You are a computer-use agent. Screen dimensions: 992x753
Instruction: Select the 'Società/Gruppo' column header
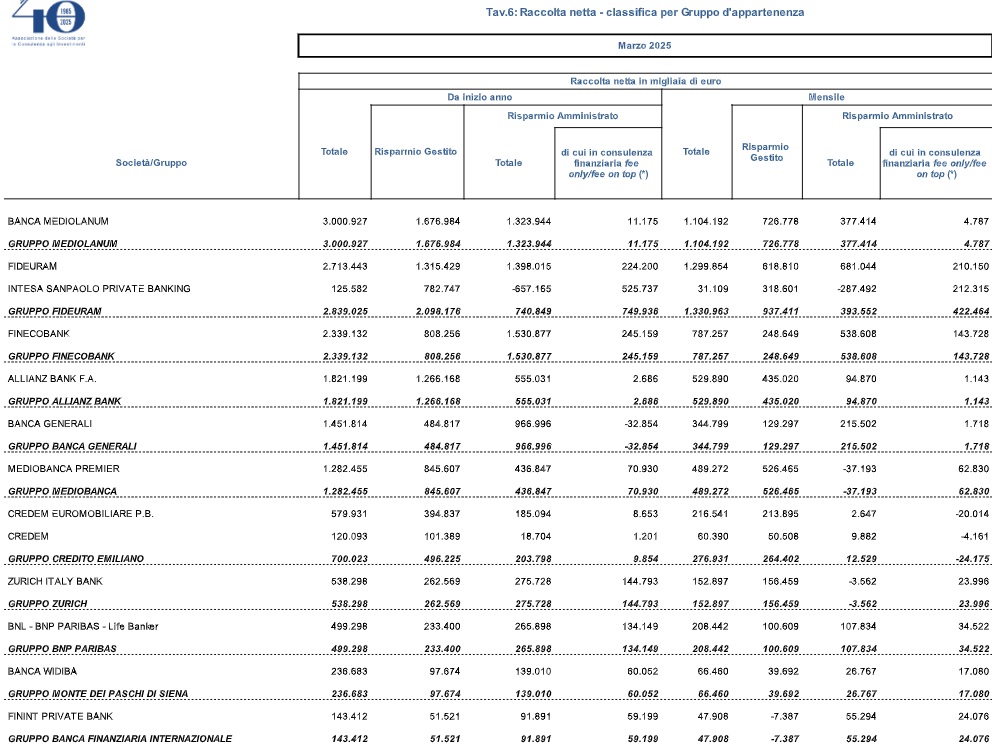(x=151, y=163)
